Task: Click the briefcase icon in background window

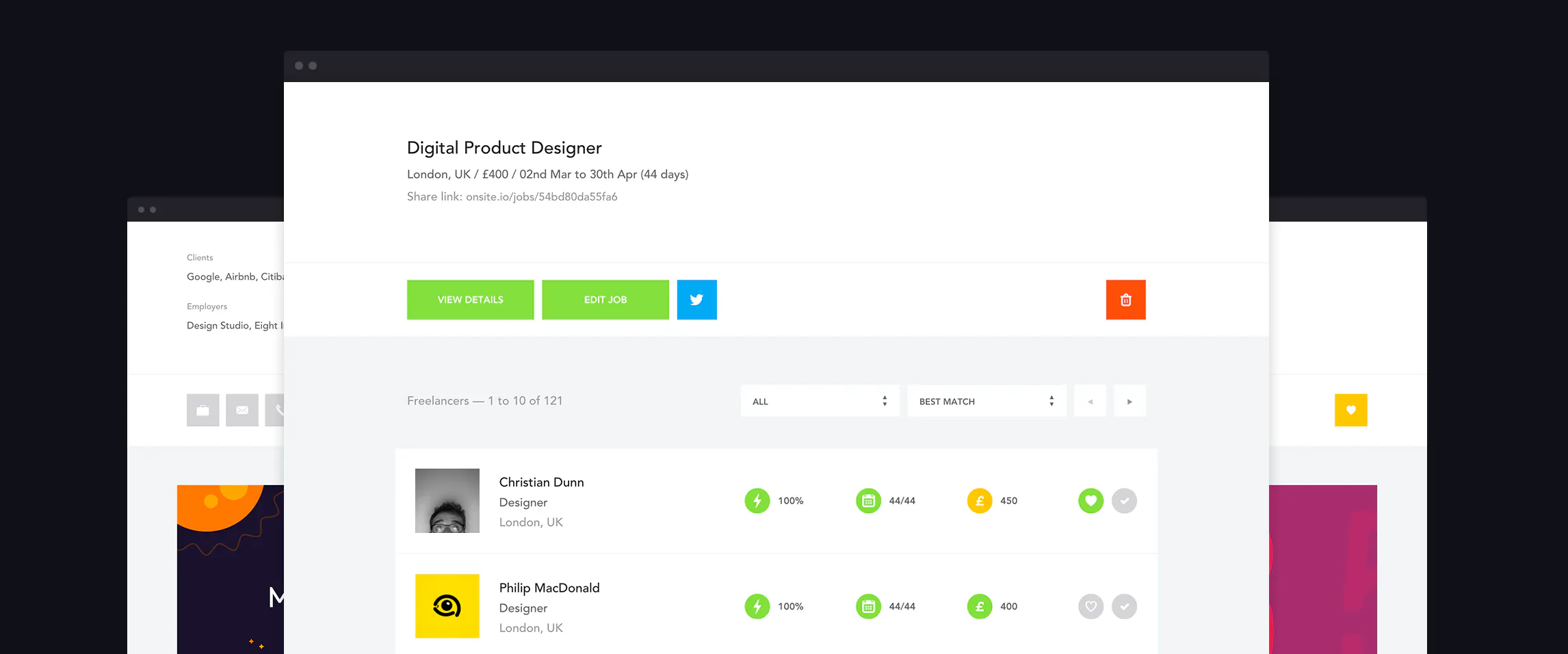Action: pyautogui.click(x=203, y=410)
